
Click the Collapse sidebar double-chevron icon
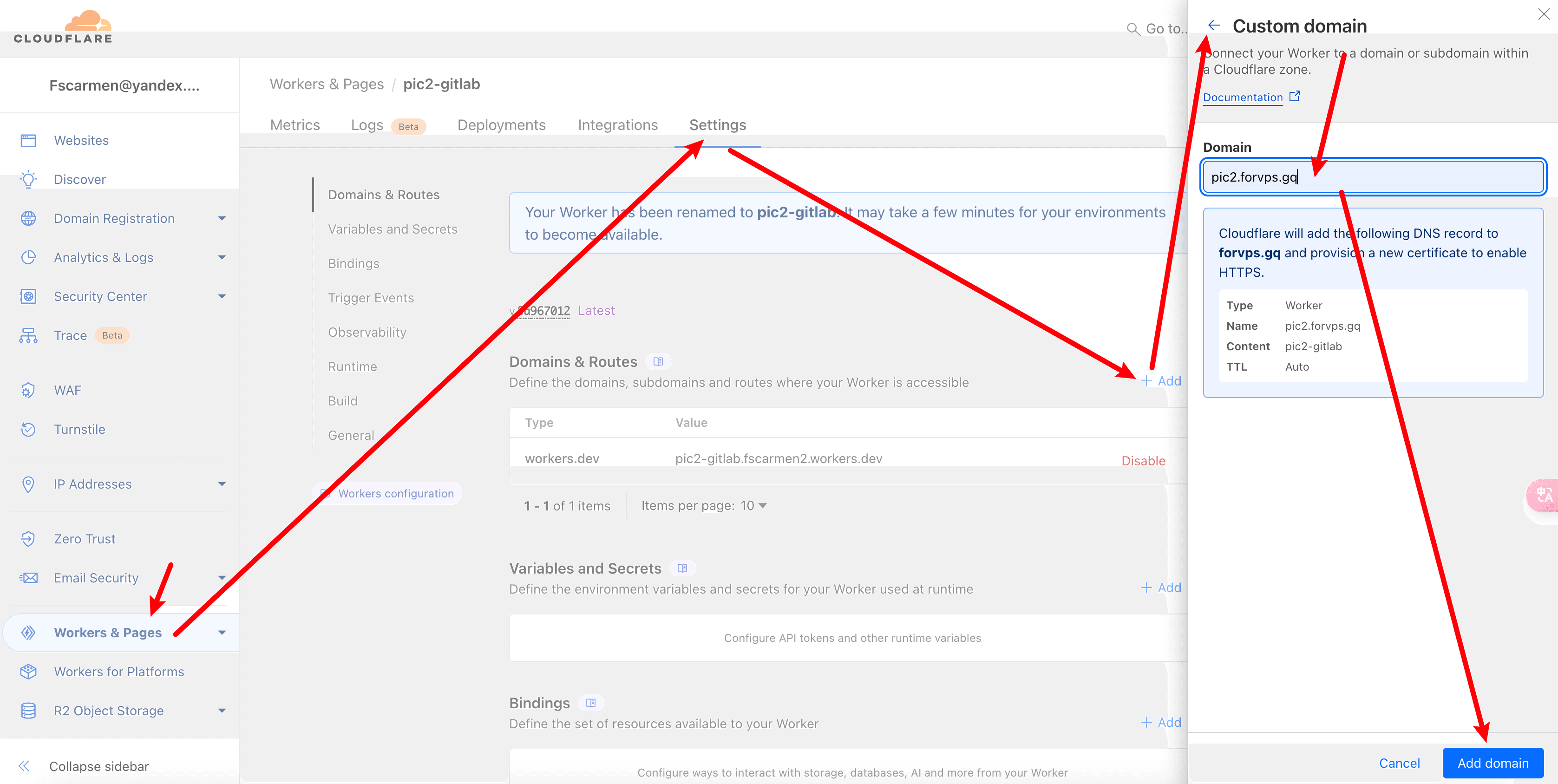(x=24, y=766)
